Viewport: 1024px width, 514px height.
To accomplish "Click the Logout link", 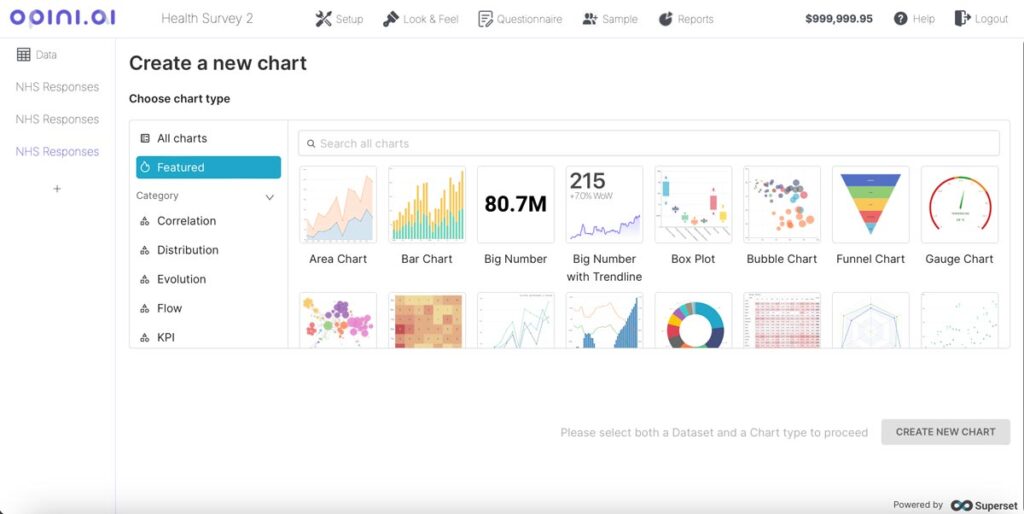I will (x=982, y=18).
